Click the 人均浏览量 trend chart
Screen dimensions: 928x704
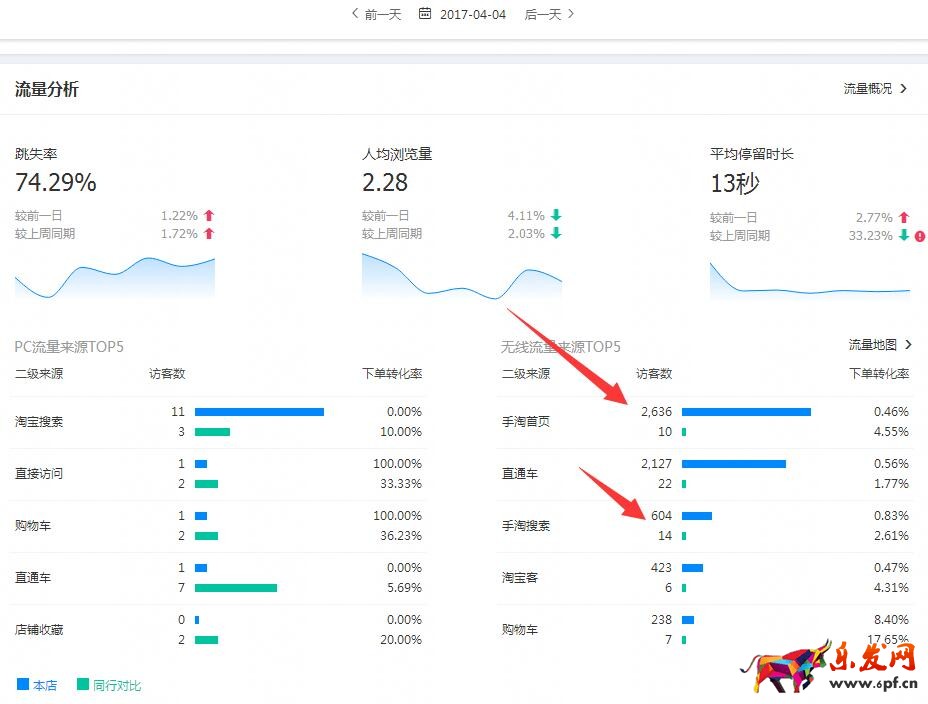click(x=461, y=277)
